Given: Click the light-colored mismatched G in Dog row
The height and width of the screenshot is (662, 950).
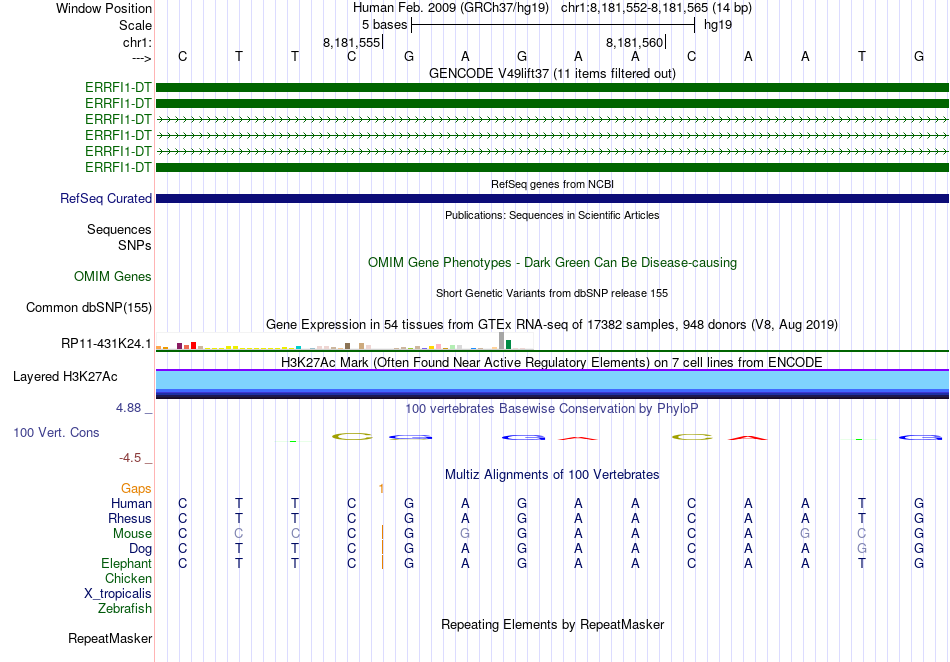Looking at the screenshot, I should point(862,549).
